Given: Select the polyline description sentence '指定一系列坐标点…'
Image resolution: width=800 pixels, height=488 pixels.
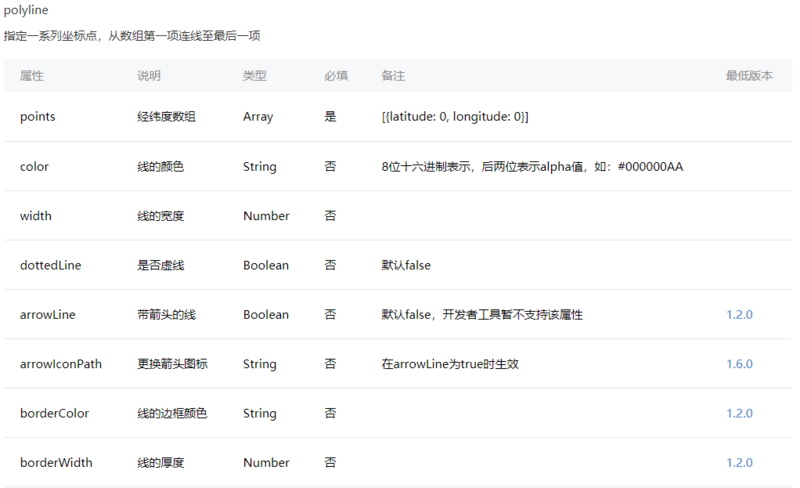Looking at the screenshot, I should (x=132, y=36).
